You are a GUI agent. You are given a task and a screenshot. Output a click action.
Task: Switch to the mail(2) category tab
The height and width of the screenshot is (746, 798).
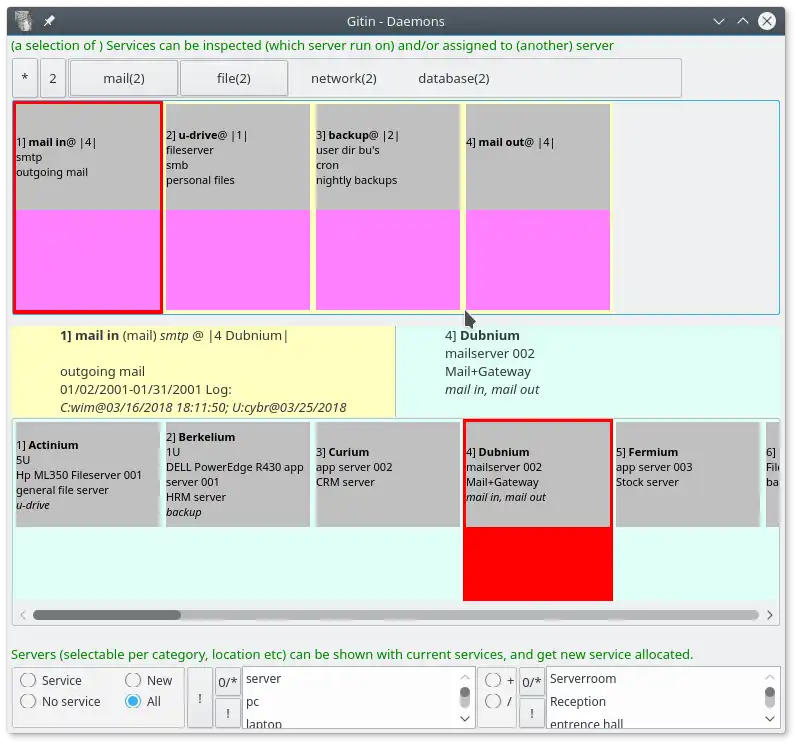click(124, 78)
